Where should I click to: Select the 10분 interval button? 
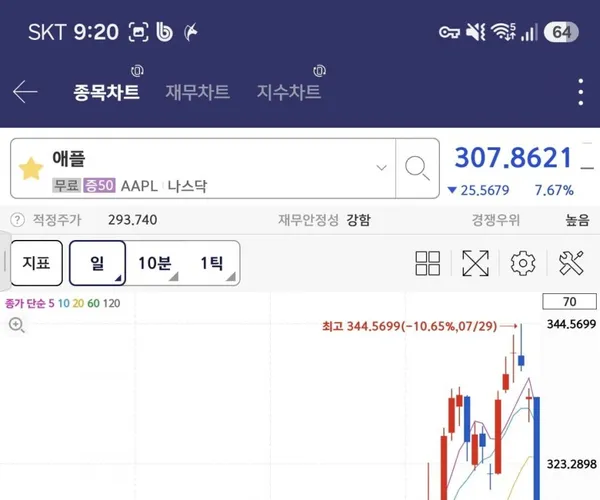[155, 263]
